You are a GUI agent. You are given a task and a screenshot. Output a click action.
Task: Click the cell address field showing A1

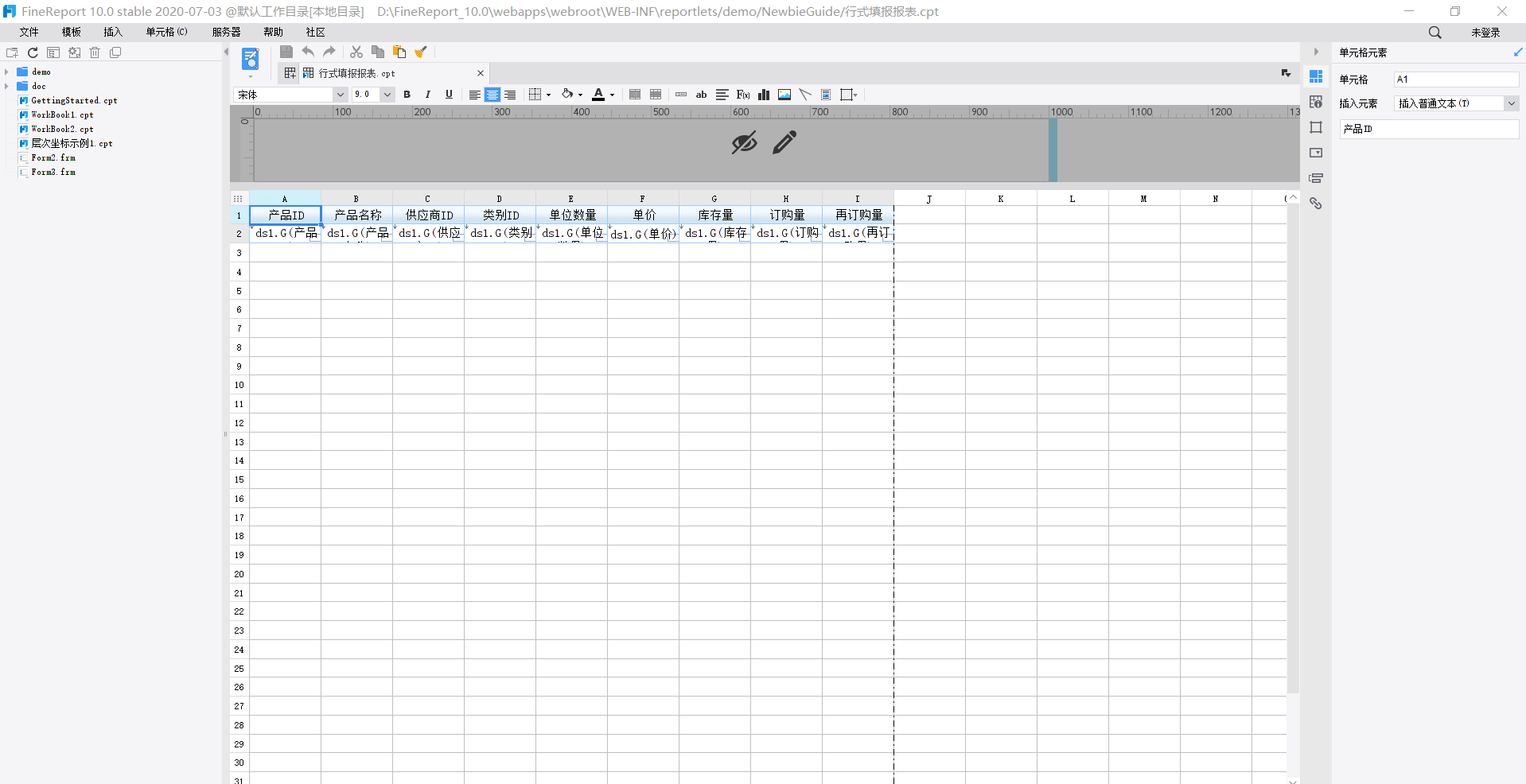[1456, 80]
